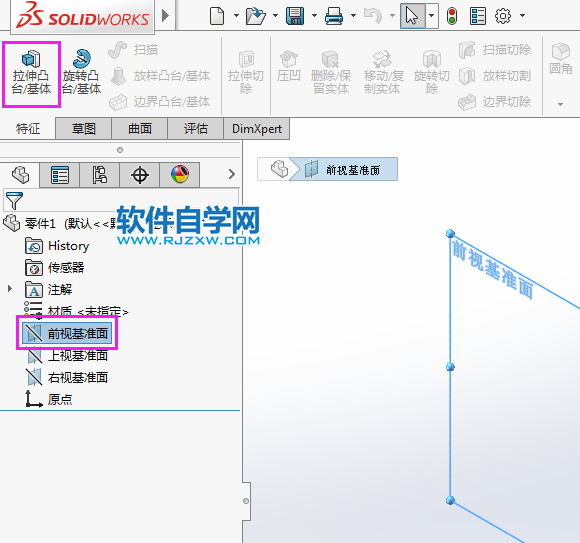Screen dimensions: 580x543
Task: Click the Move/Copy Bodies (移动/复制实体) tool
Action: point(383,72)
